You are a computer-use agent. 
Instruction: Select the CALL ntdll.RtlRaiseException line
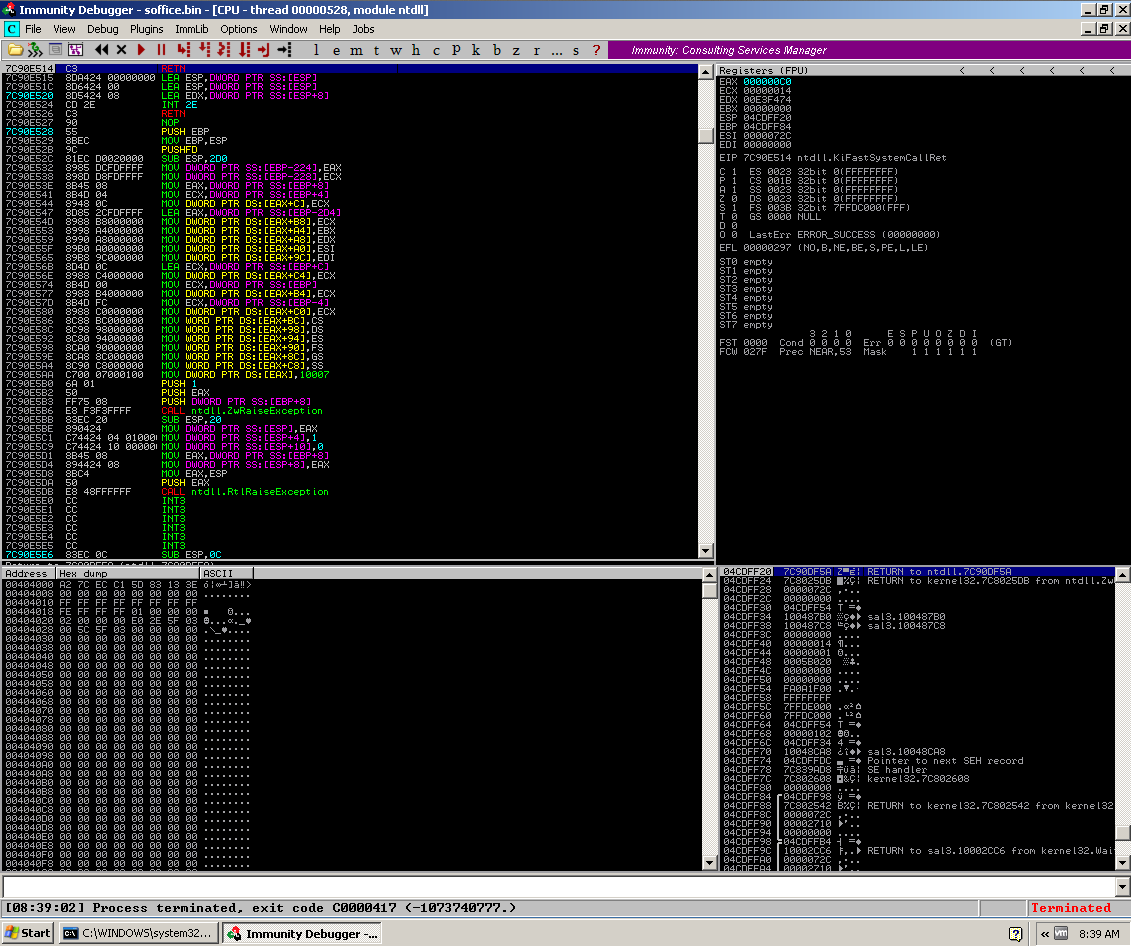tap(350, 492)
